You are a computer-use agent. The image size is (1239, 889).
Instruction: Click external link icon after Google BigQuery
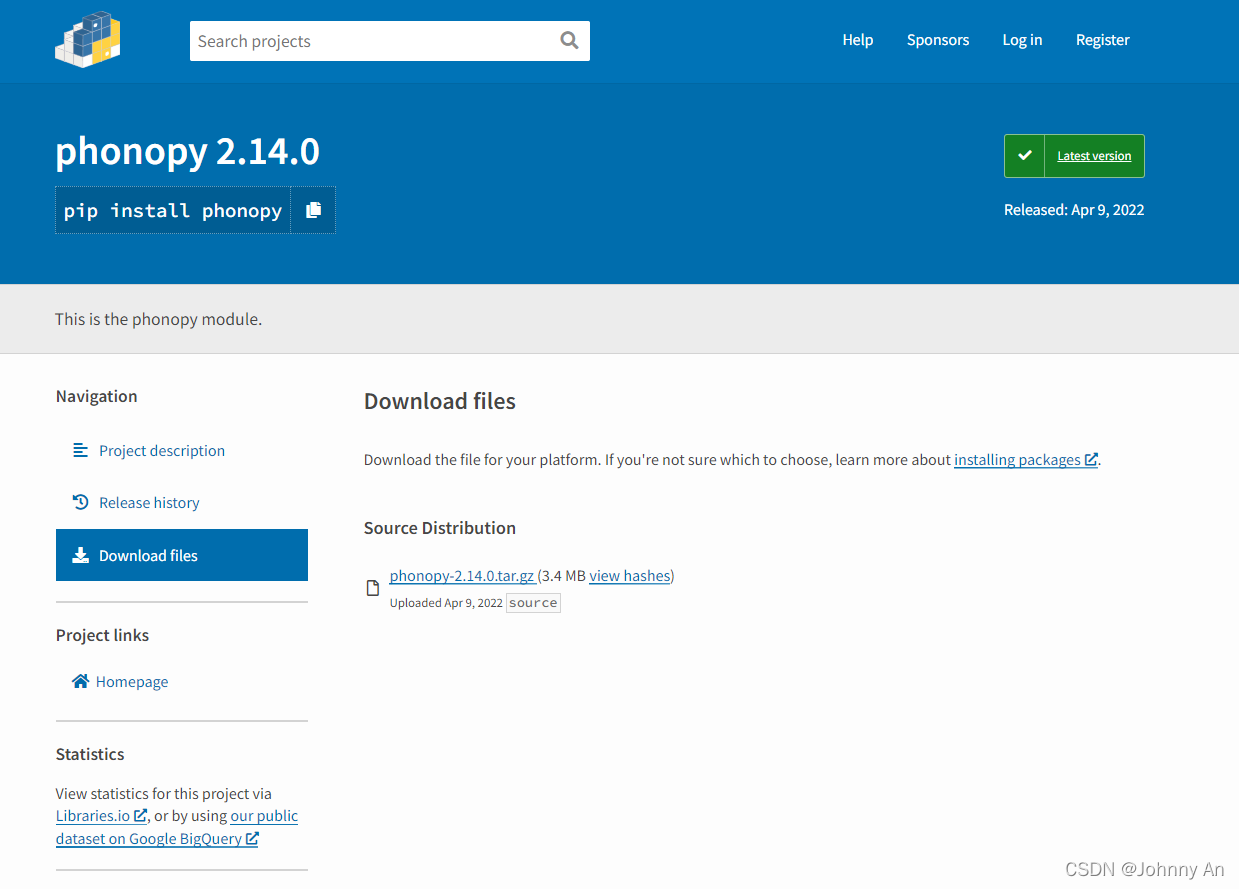[x=252, y=838]
